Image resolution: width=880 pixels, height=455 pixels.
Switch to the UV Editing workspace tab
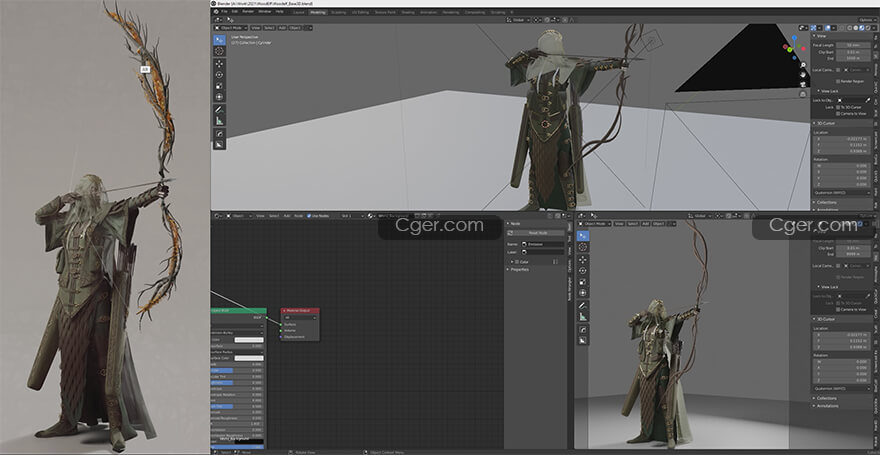coord(360,12)
